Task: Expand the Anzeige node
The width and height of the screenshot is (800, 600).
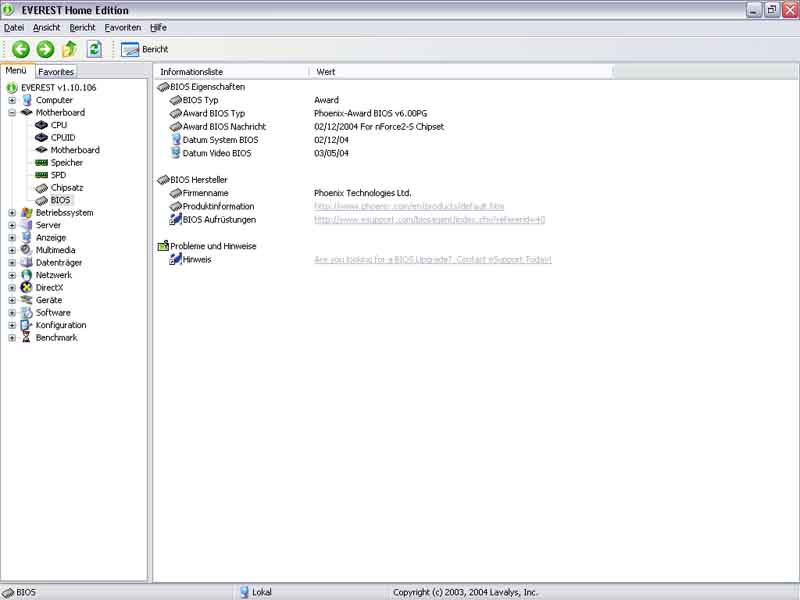Action: (12, 238)
